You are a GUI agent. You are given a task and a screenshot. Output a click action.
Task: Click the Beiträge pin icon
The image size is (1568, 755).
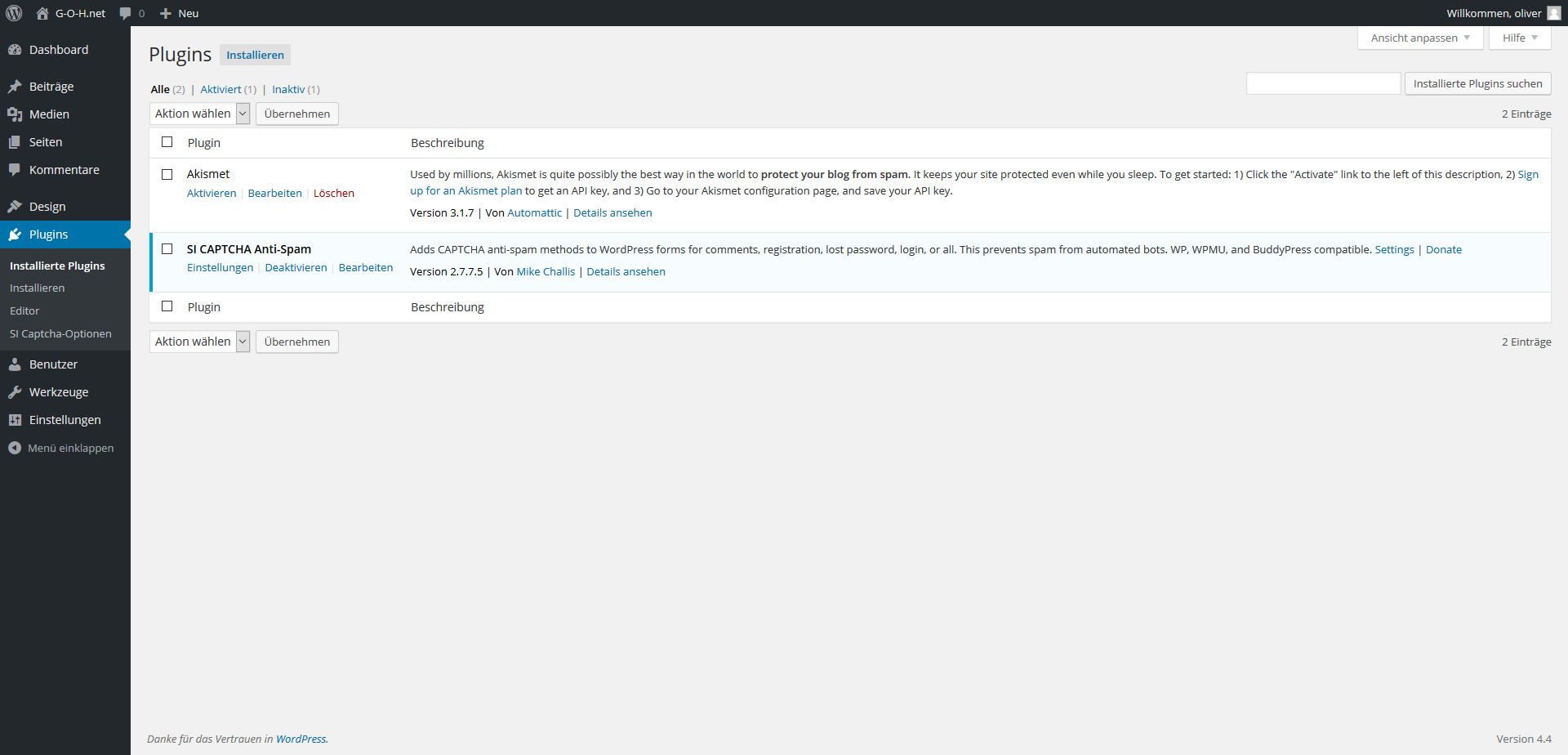[x=15, y=87]
